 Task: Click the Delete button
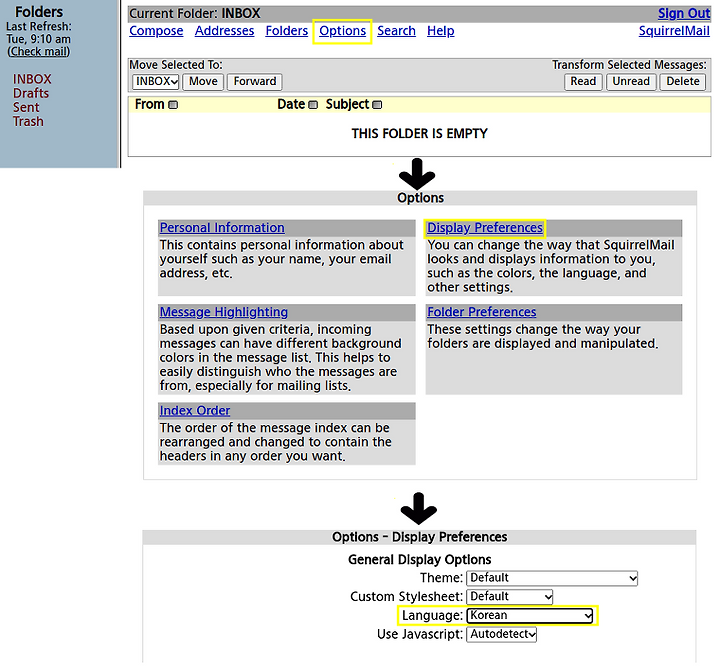(x=683, y=82)
